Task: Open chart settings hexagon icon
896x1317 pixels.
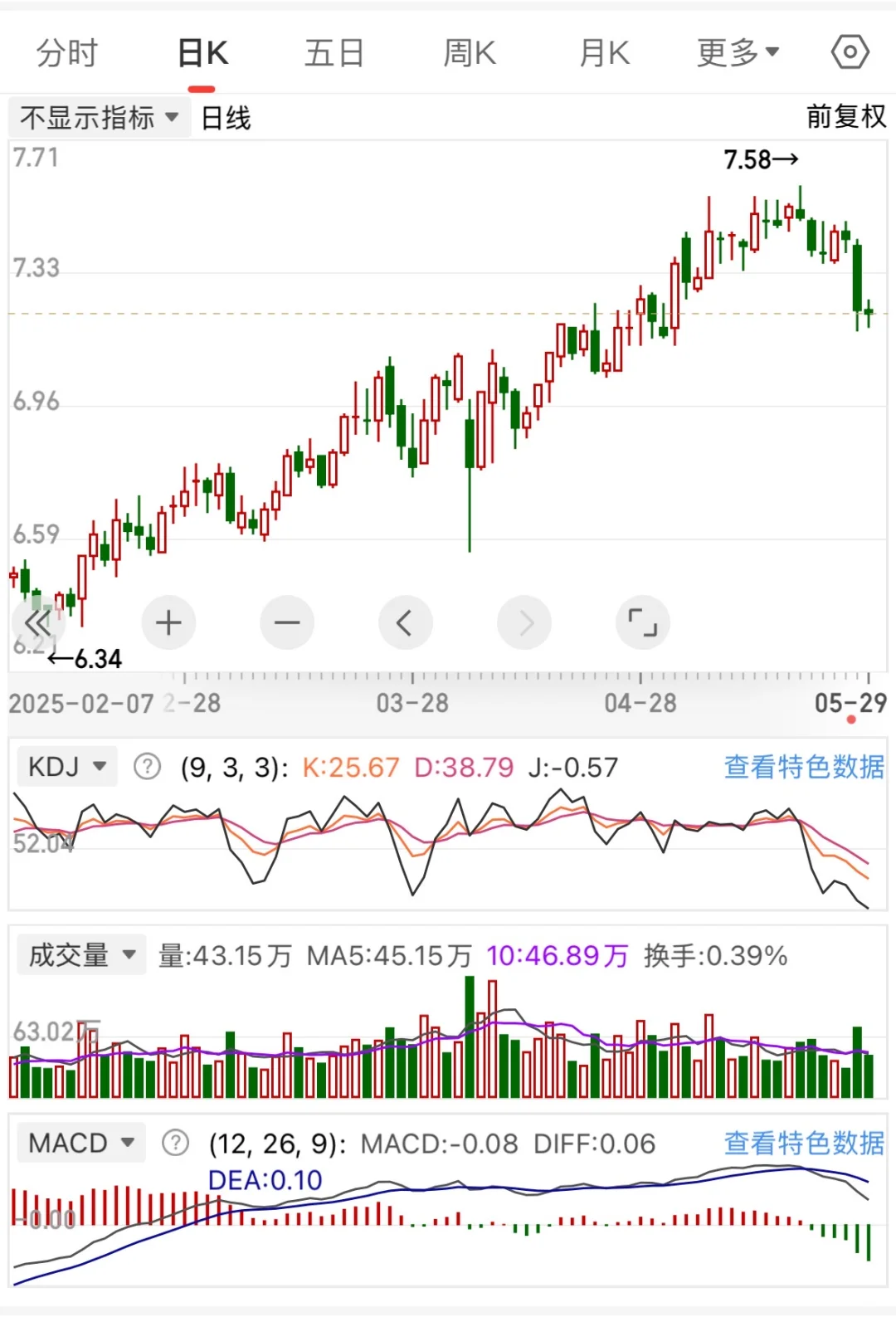Action: (x=850, y=52)
